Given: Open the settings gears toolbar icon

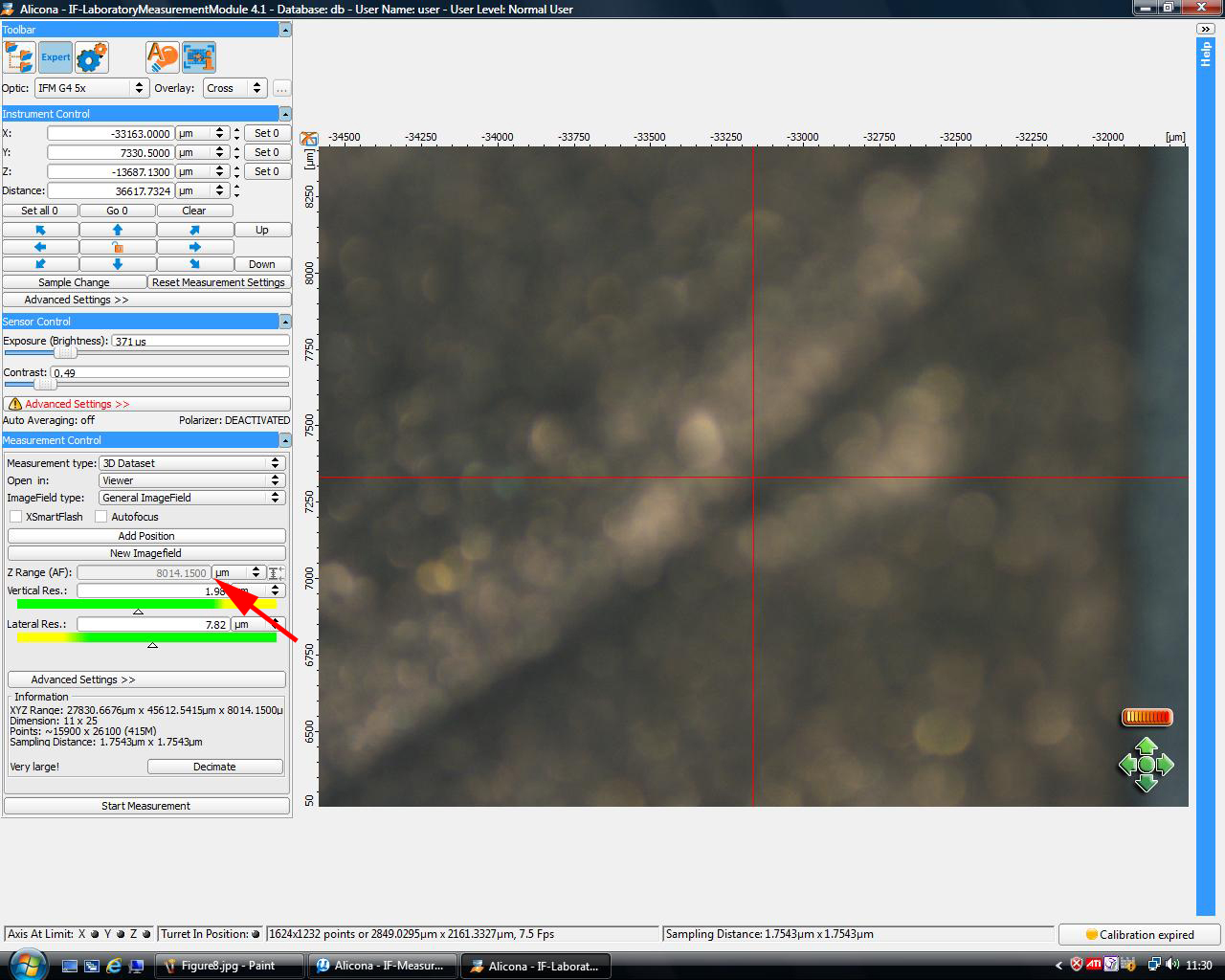Looking at the screenshot, I should pyautogui.click(x=92, y=57).
